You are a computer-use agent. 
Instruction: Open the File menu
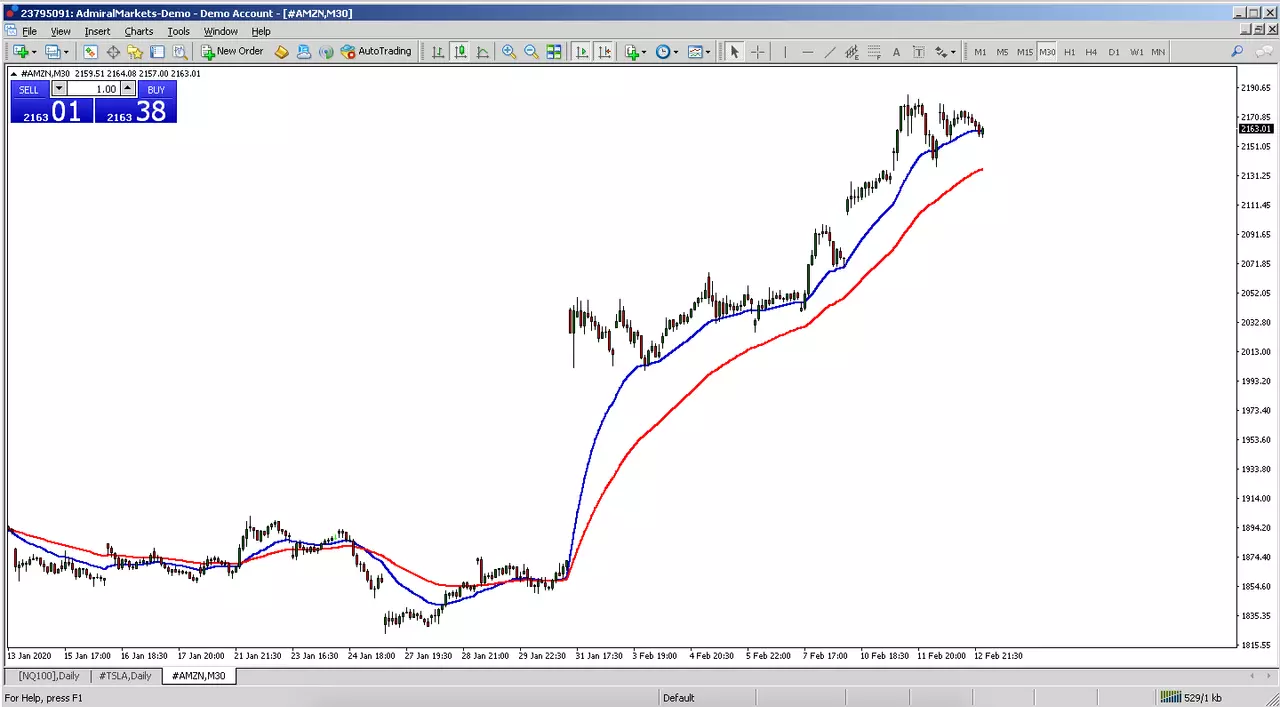point(30,31)
